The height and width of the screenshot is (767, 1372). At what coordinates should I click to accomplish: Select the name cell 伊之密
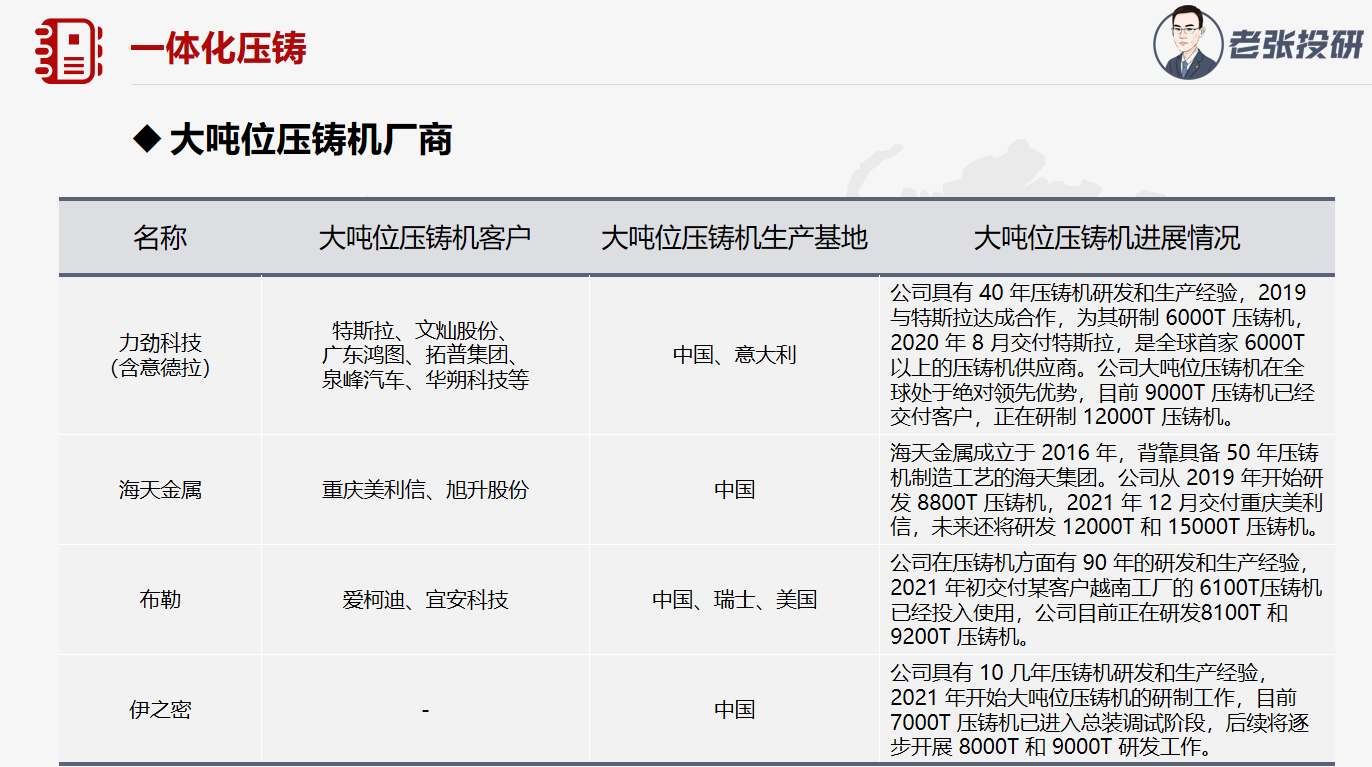[160, 710]
